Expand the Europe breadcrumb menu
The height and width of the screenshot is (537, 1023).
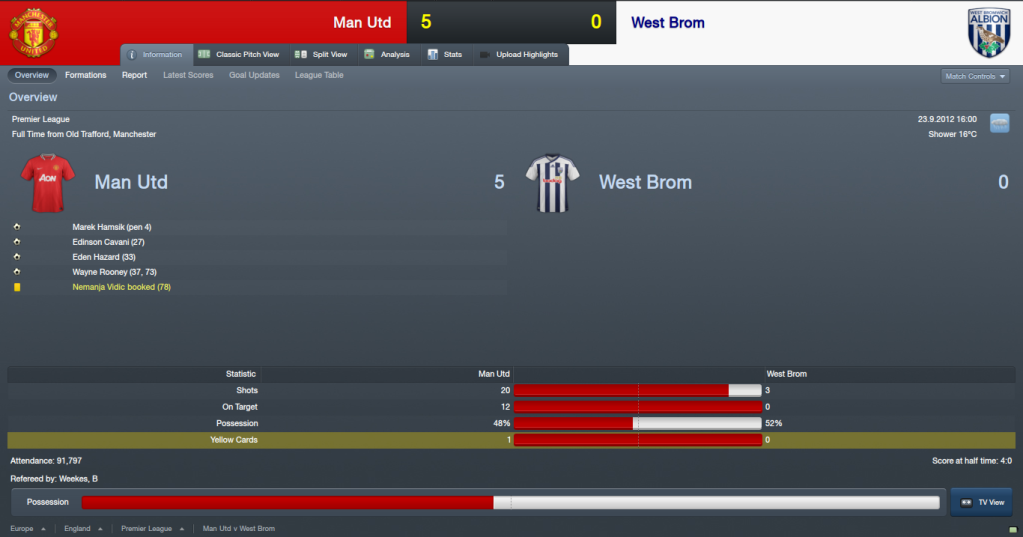[x=28, y=529]
